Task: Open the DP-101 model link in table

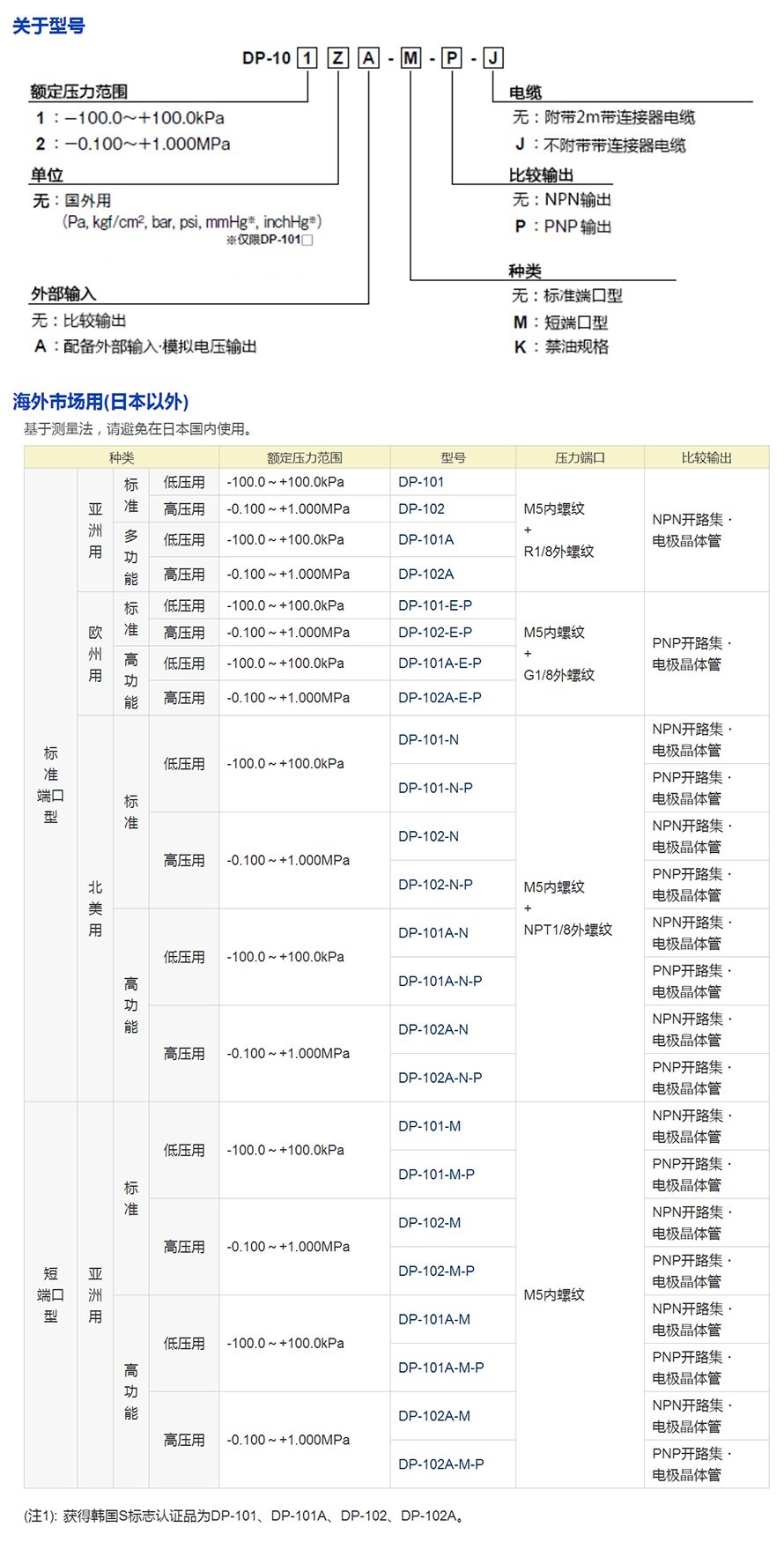Action: (421, 482)
